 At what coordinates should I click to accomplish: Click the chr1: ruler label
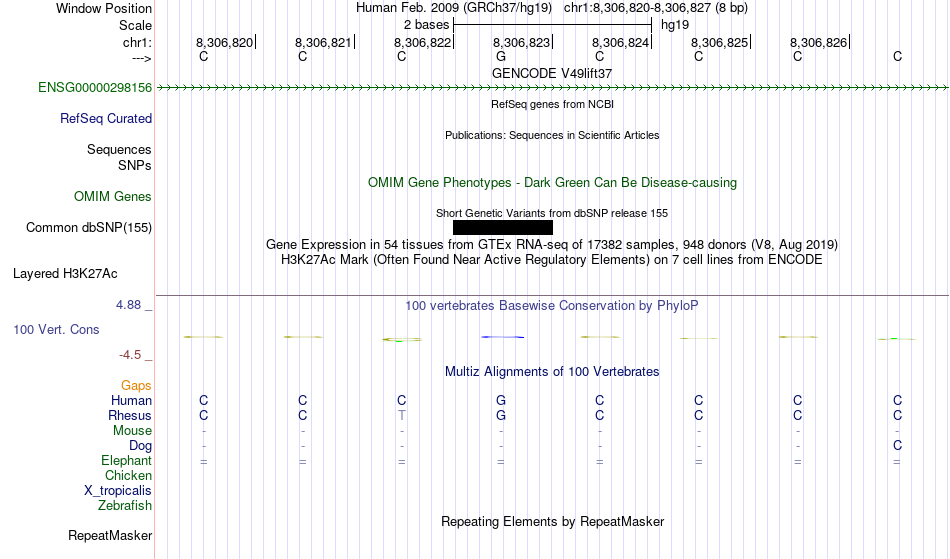pyautogui.click(x=137, y=42)
